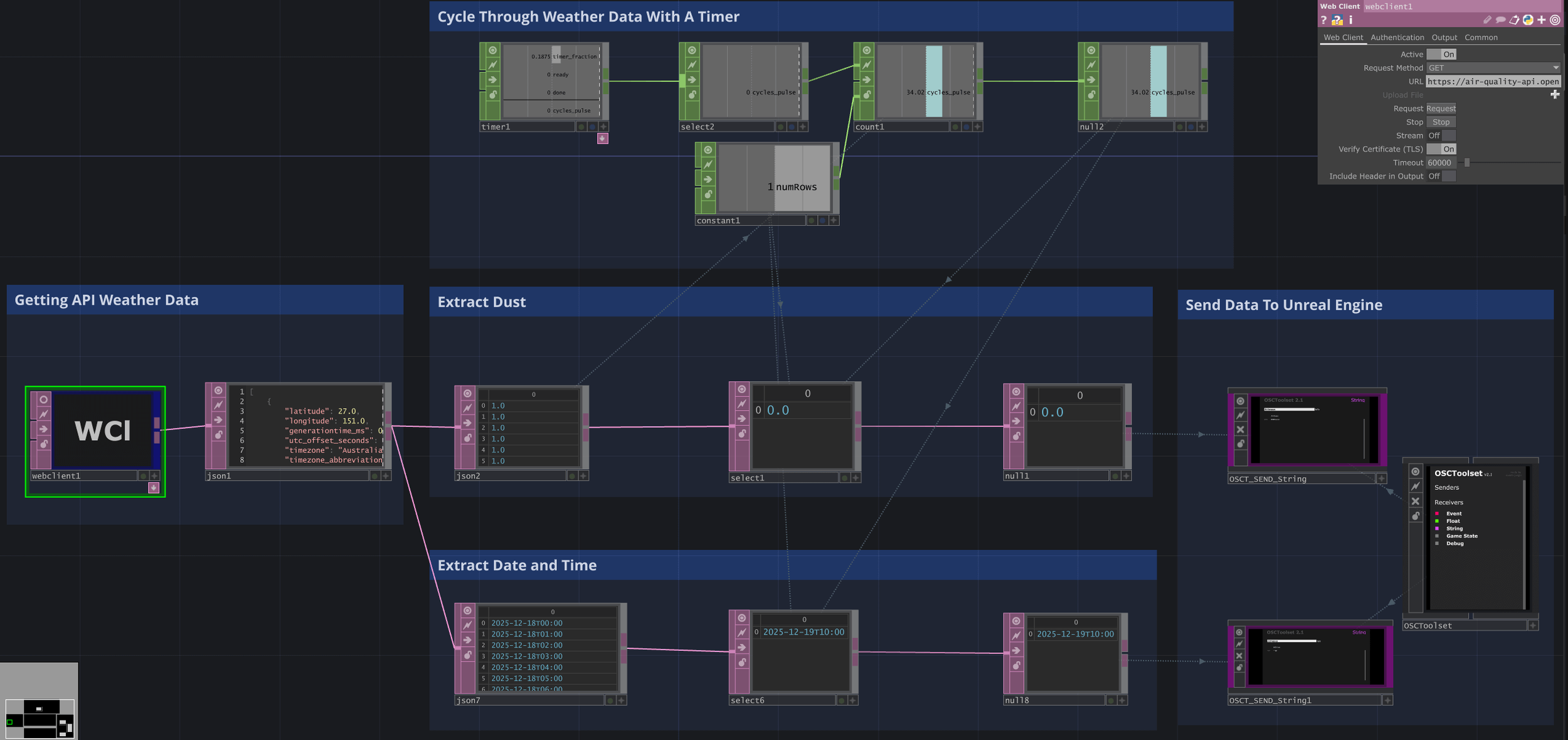Viewport: 1568px width, 740px height.
Task: Toggle lock icon on null1 node
Action: [x=1016, y=436]
